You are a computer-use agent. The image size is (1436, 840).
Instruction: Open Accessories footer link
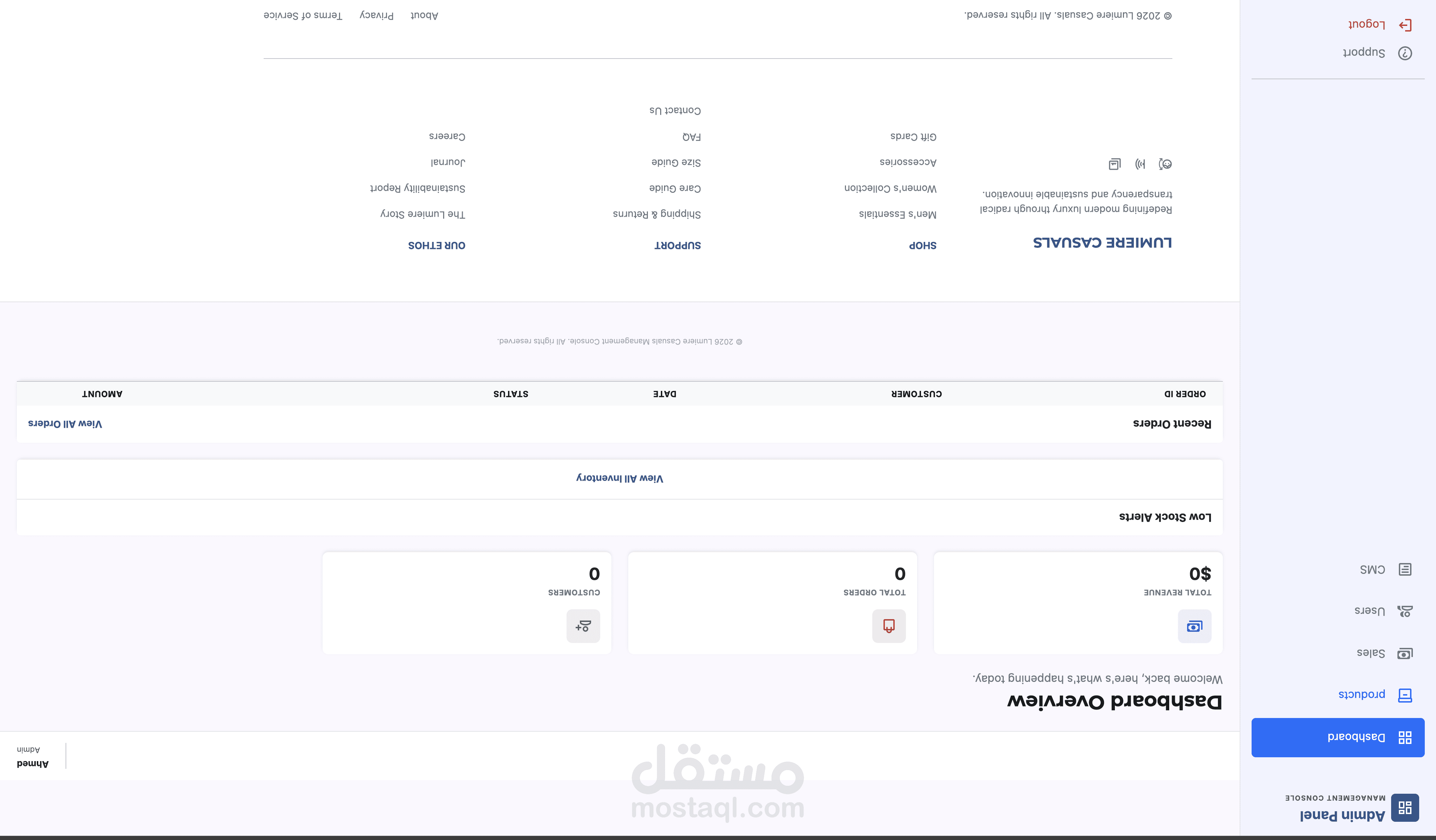click(x=908, y=162)
